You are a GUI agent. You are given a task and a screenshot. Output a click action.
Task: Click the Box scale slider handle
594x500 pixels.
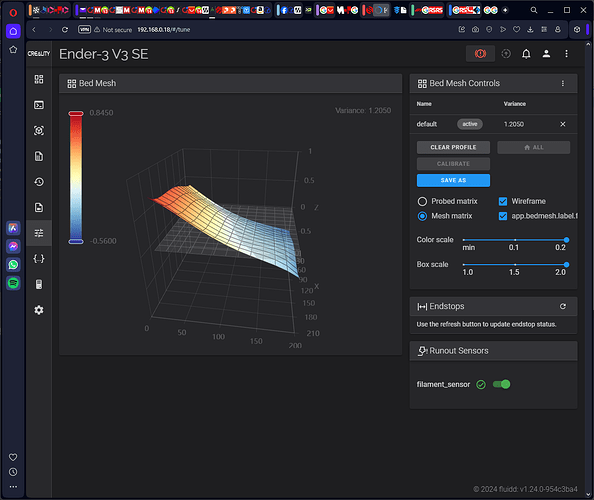(566, 264)
